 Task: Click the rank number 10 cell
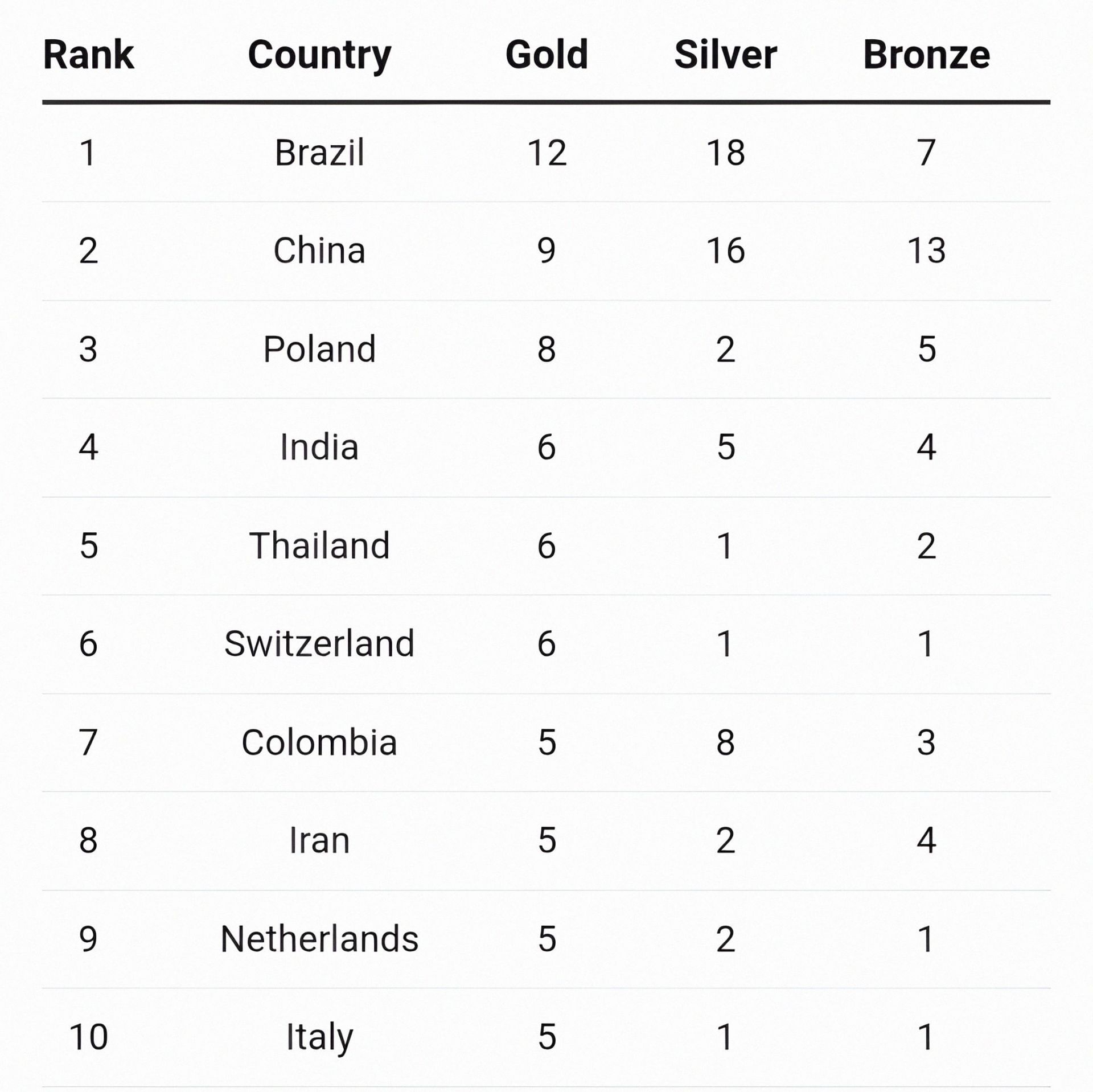coord(88,1037)
